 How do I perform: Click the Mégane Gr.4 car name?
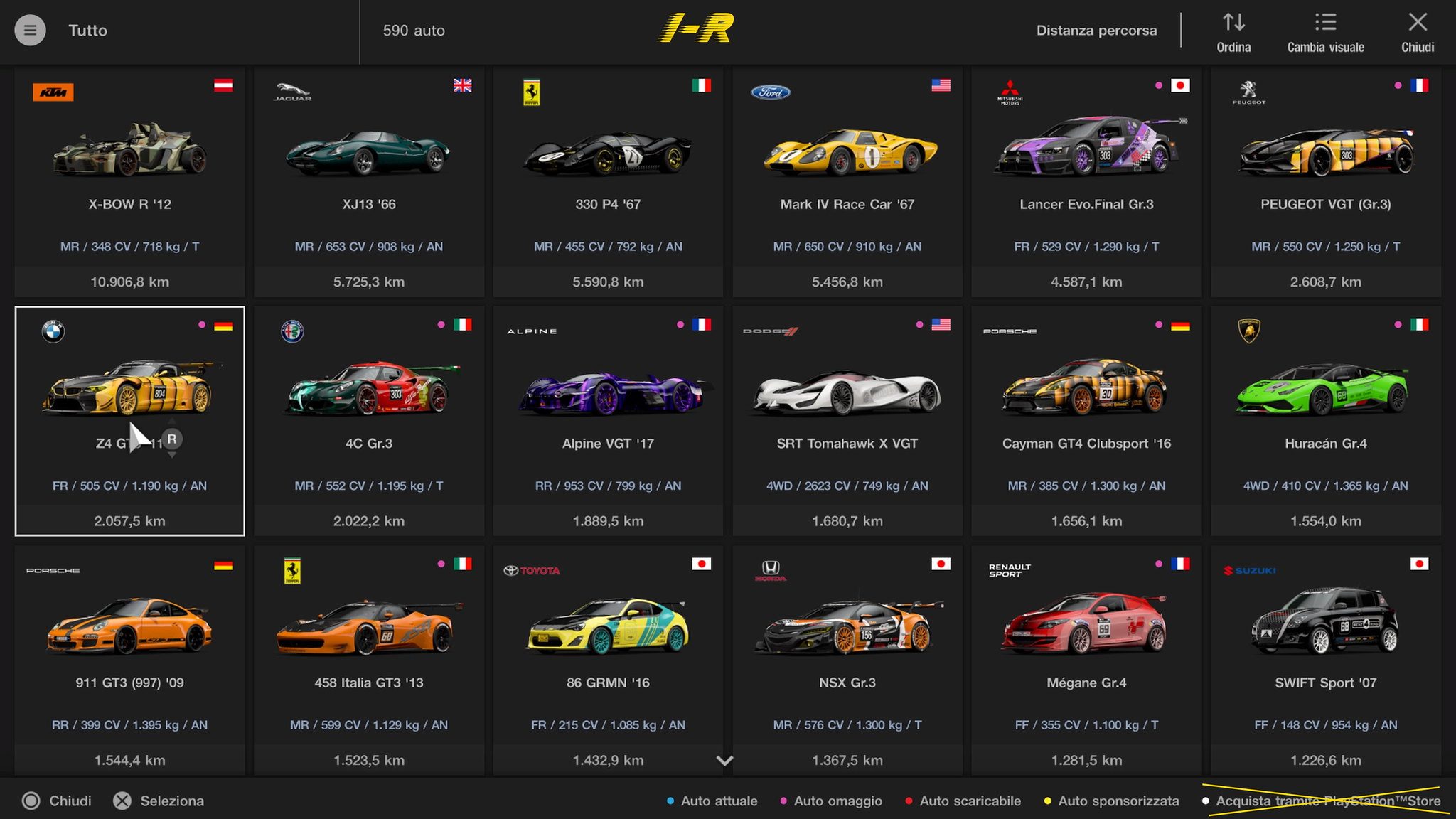(x=1086, y=682)
